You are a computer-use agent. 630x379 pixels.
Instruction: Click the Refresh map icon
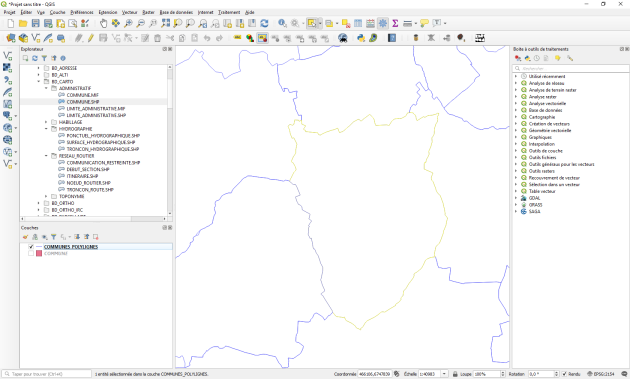pos(264,23)
